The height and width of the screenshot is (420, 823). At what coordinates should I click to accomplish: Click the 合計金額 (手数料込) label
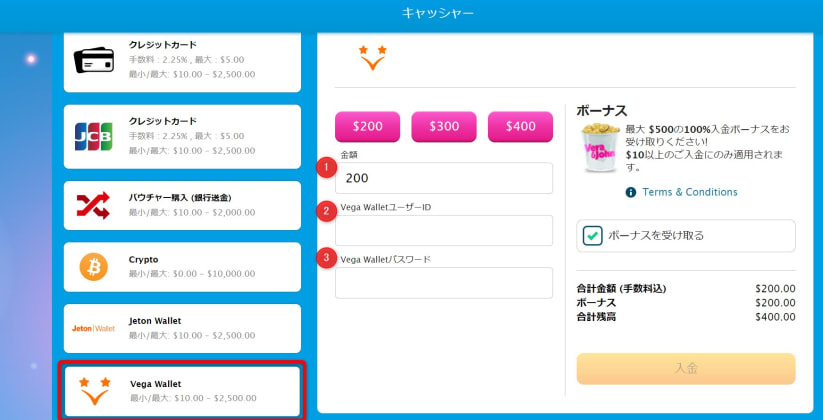coord(621,289)
